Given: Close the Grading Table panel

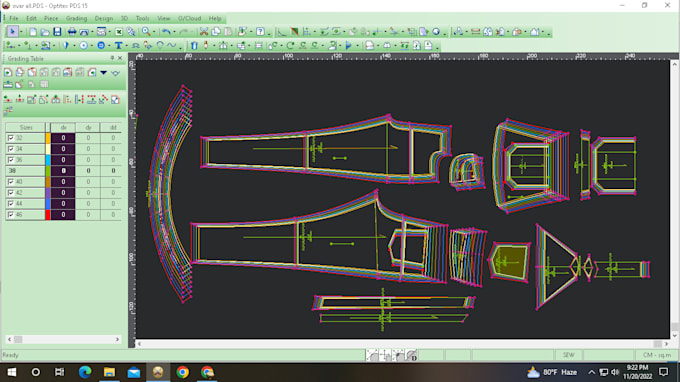Looking at the screenshot, I should click(120, 58).
